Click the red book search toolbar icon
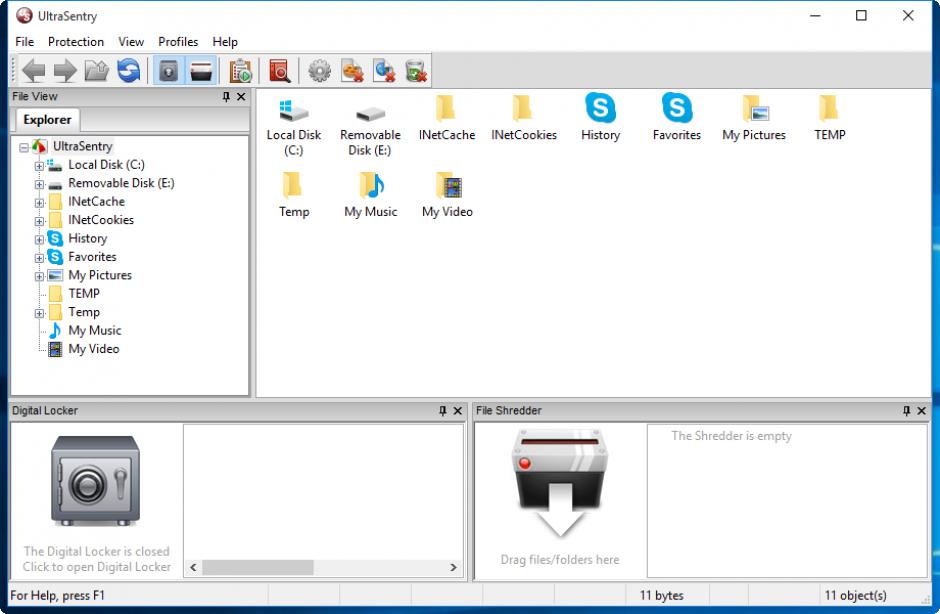 click(x=279, y=71)
